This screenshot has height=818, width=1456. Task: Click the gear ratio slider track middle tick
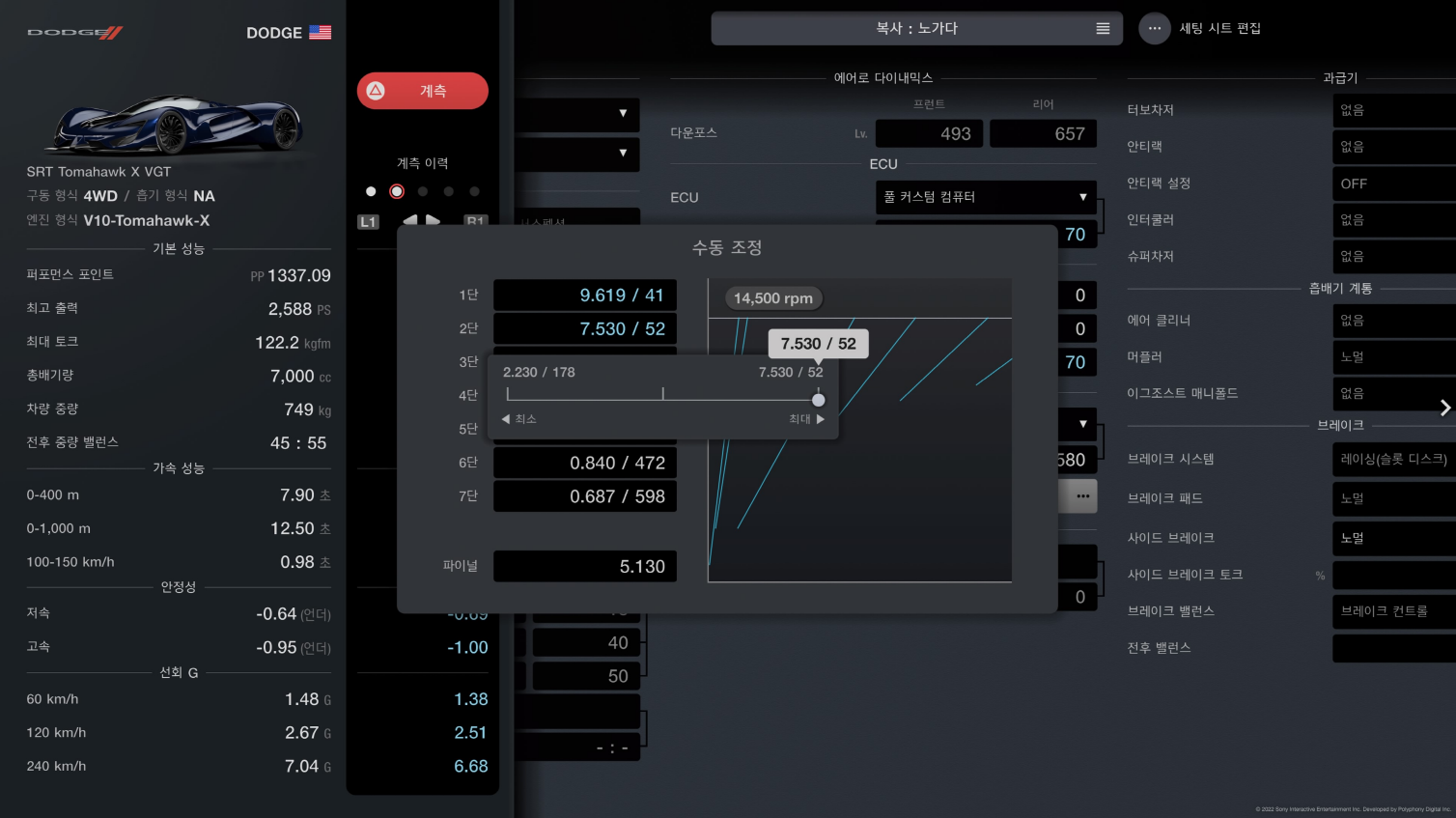pos(663,394)
